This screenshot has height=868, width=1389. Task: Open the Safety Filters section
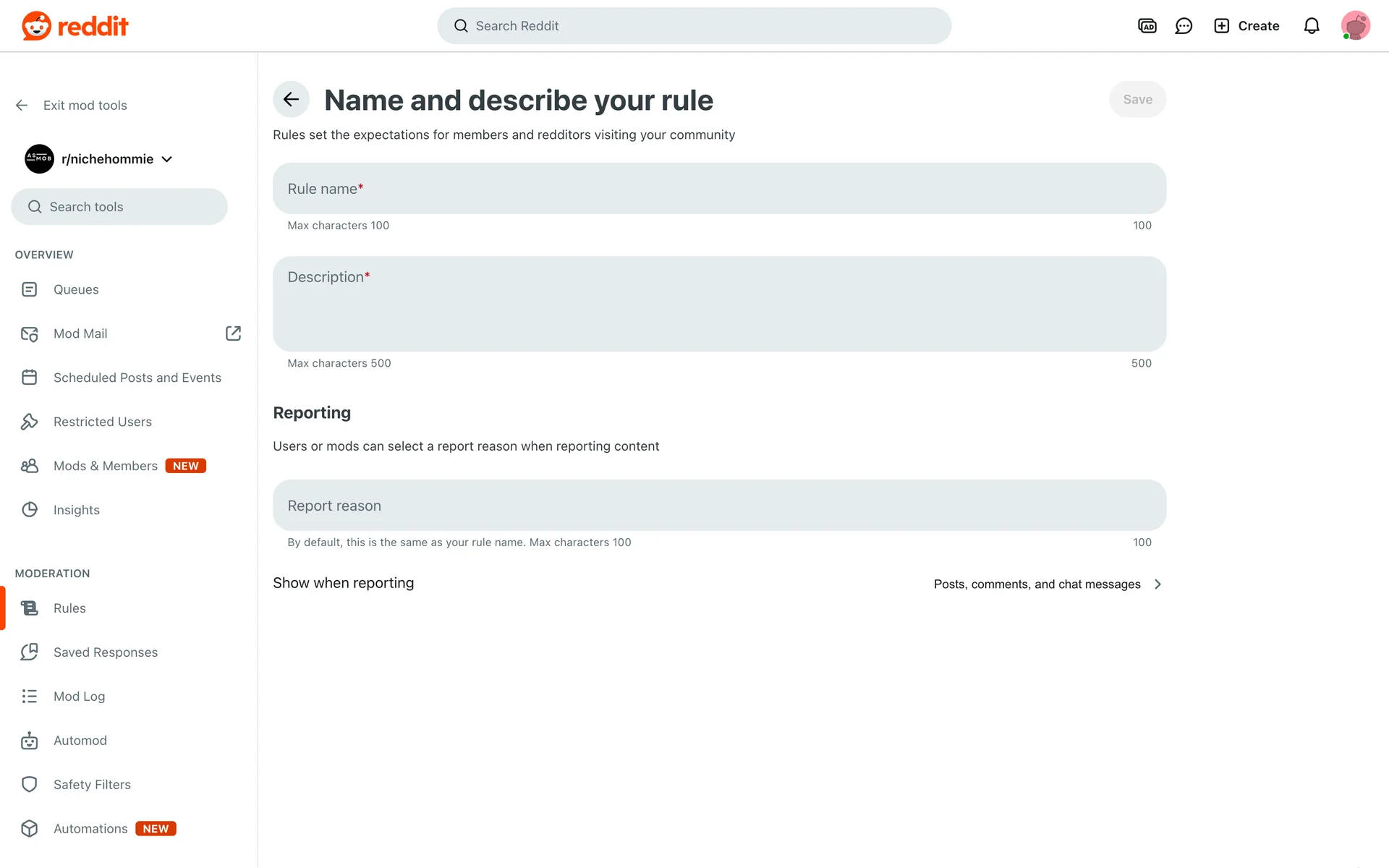click(92, 785)
